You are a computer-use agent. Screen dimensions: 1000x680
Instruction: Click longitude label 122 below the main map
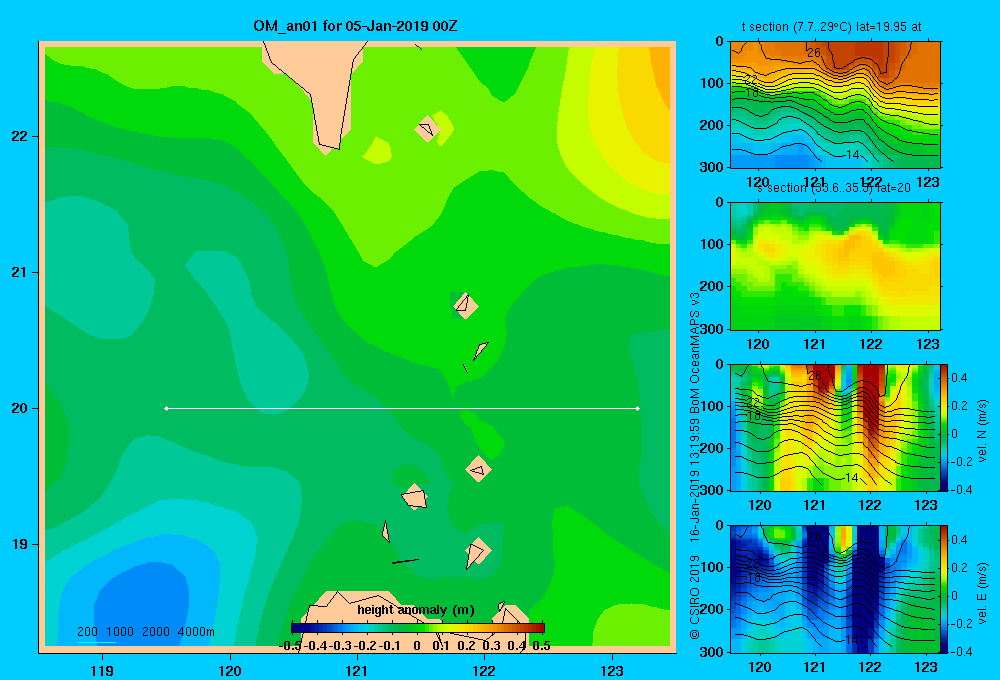pos(484,670)
